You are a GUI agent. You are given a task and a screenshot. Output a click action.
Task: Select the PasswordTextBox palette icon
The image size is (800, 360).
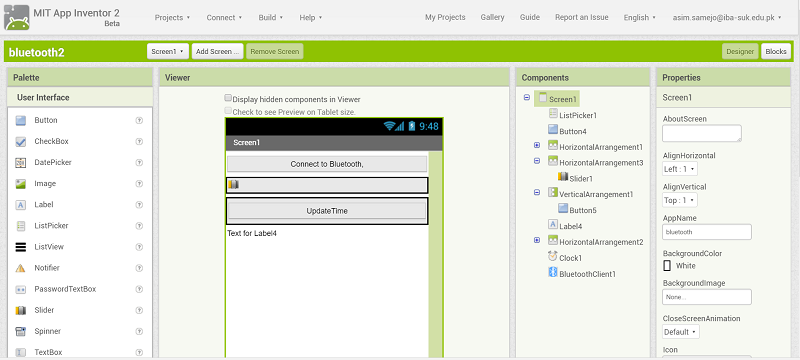20,289
